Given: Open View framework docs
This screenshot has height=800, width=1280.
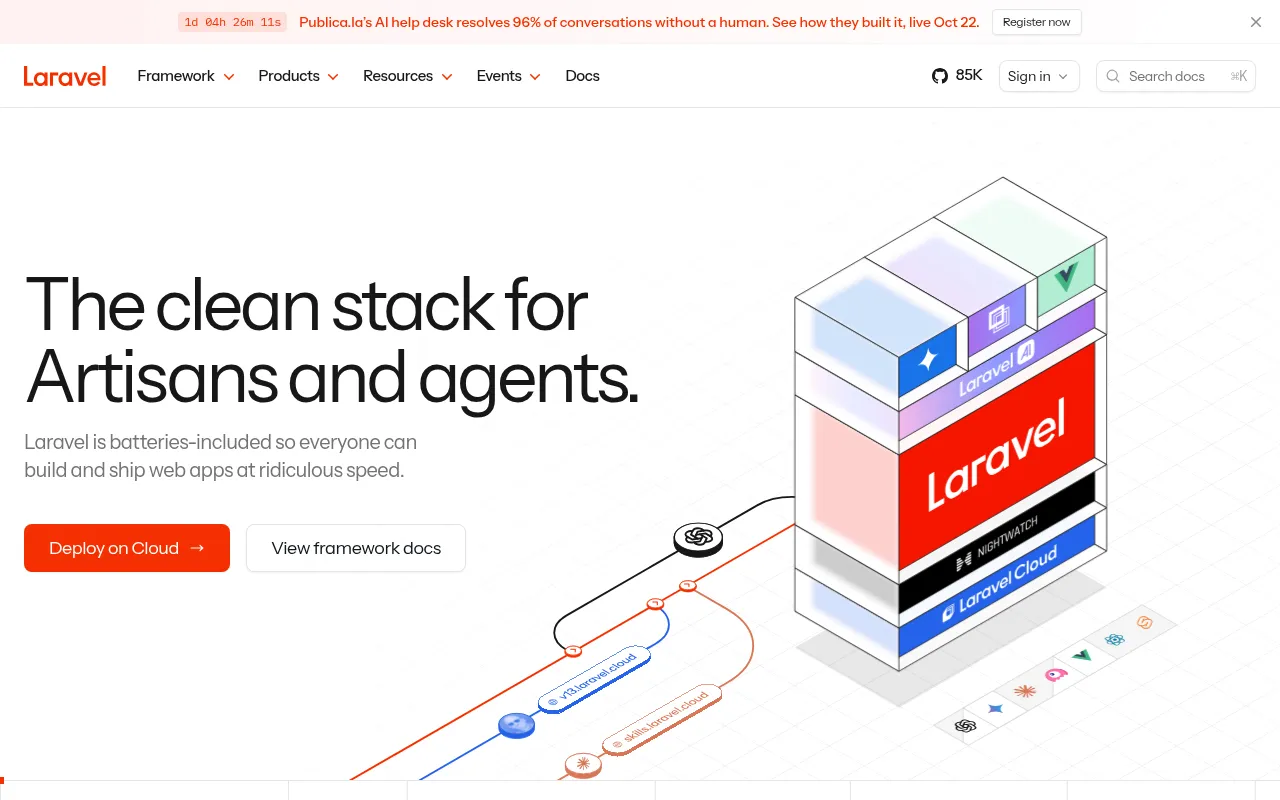Looking at the screenshot, I should [x=356, y=548].
